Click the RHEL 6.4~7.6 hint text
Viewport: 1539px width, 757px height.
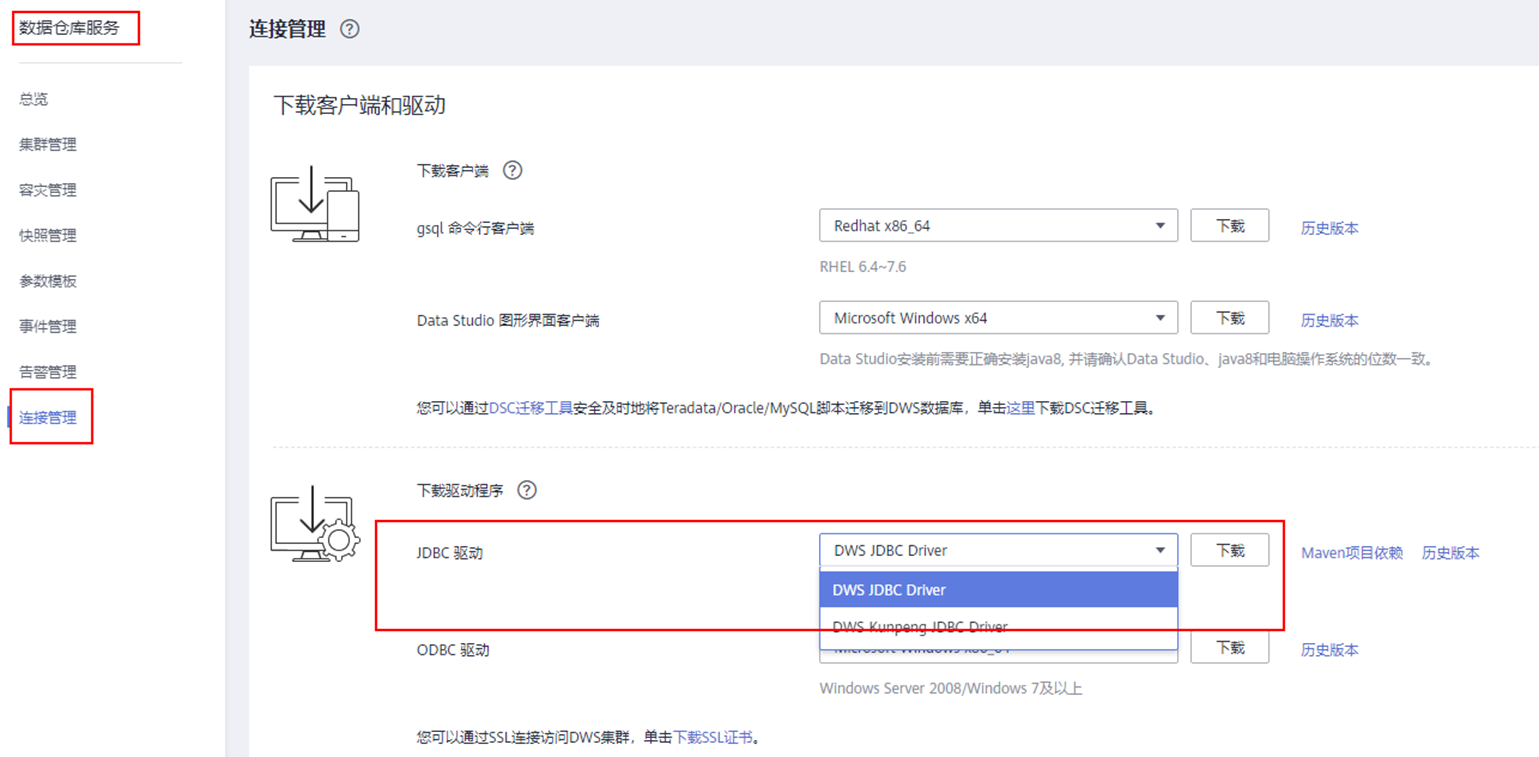tap(863, 267)
